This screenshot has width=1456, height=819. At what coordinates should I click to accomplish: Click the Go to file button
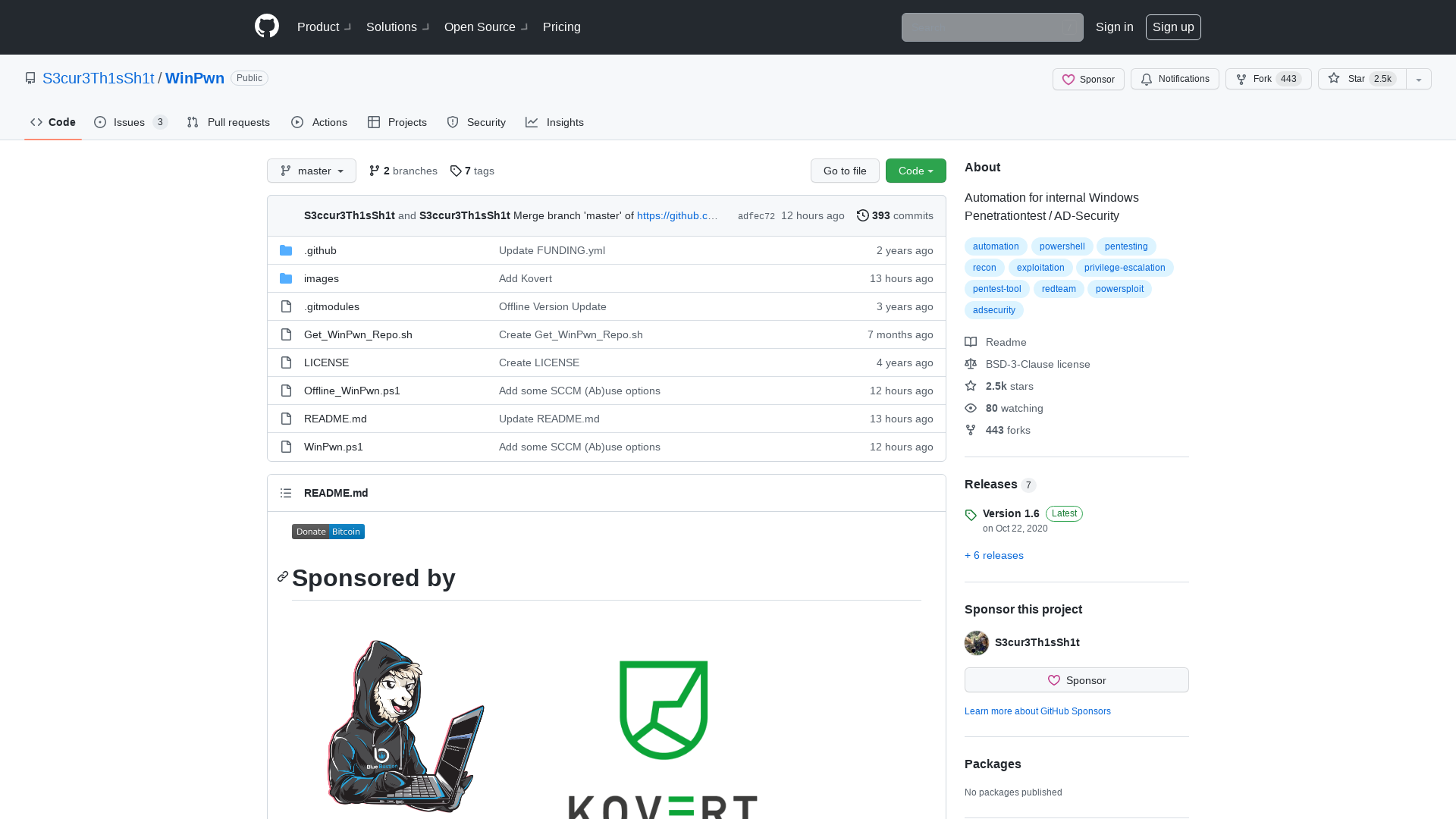845,171
